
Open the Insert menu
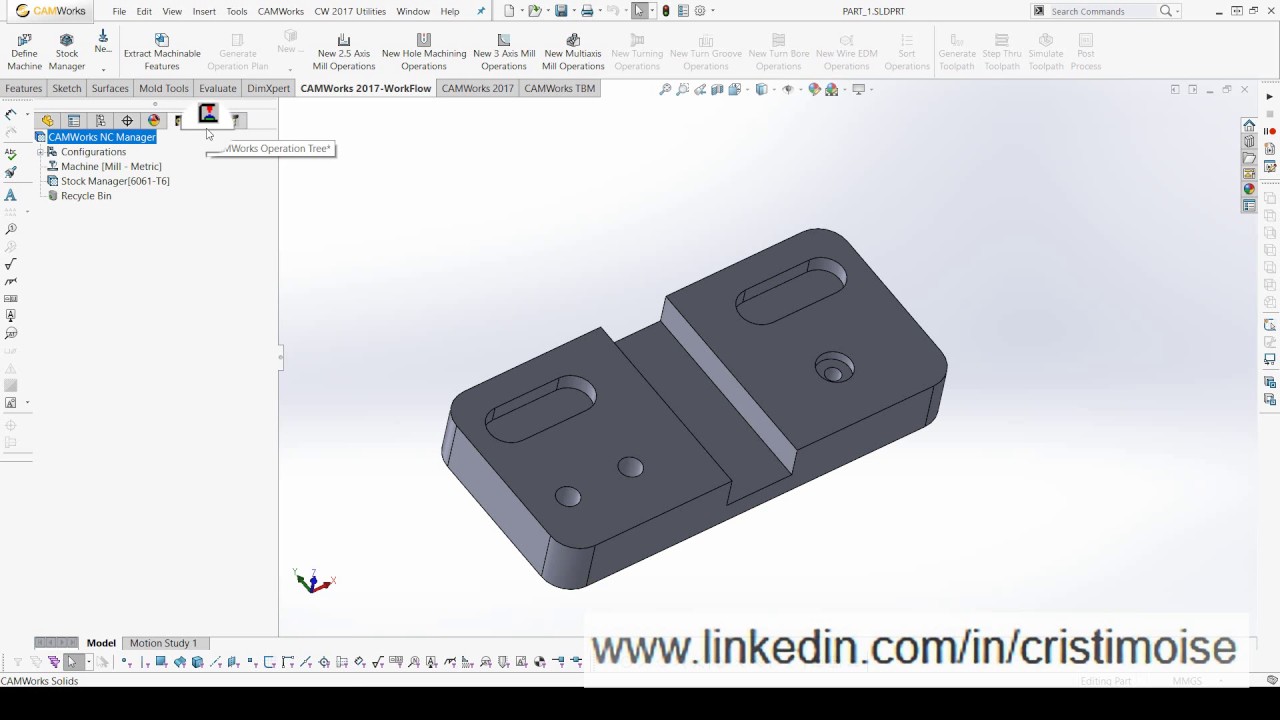tap(204, 11)
